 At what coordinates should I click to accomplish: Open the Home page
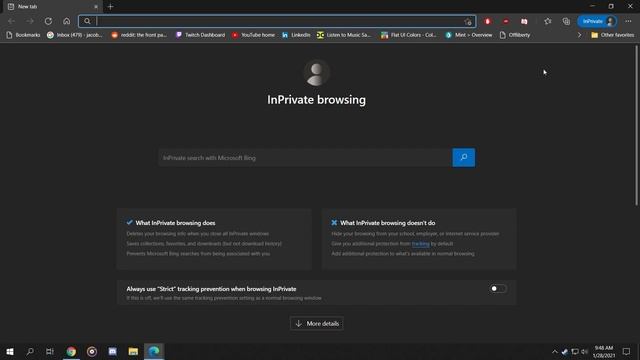(67, 21)
